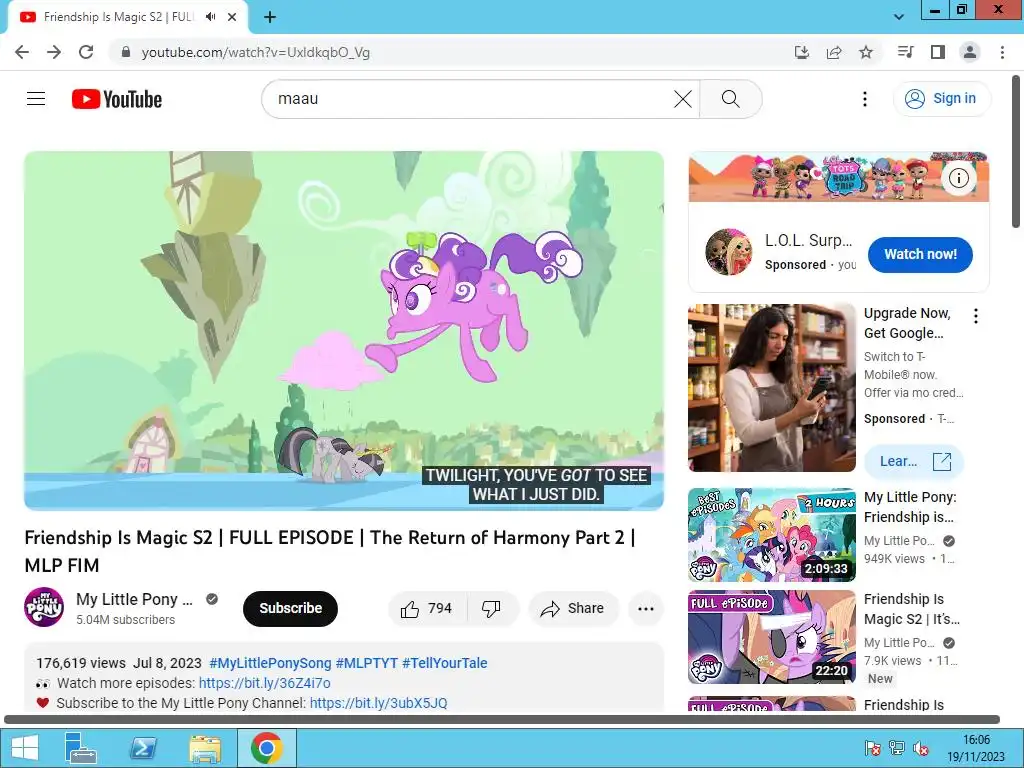
Task: Open File Explorer from taskbar
Action: click(205, 748)
